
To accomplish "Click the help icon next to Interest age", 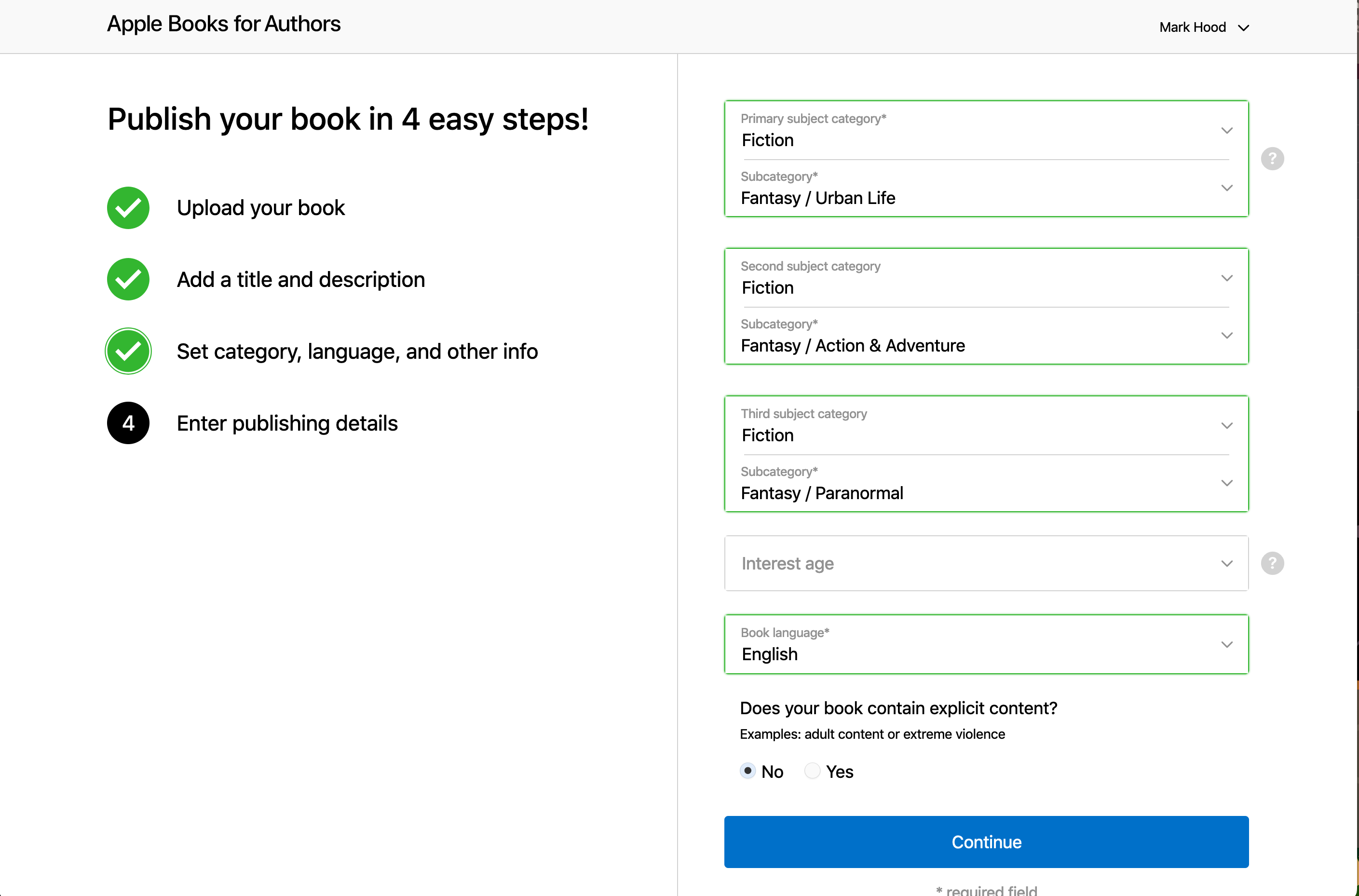I will pyautogui.click(x=1272, y=563).
